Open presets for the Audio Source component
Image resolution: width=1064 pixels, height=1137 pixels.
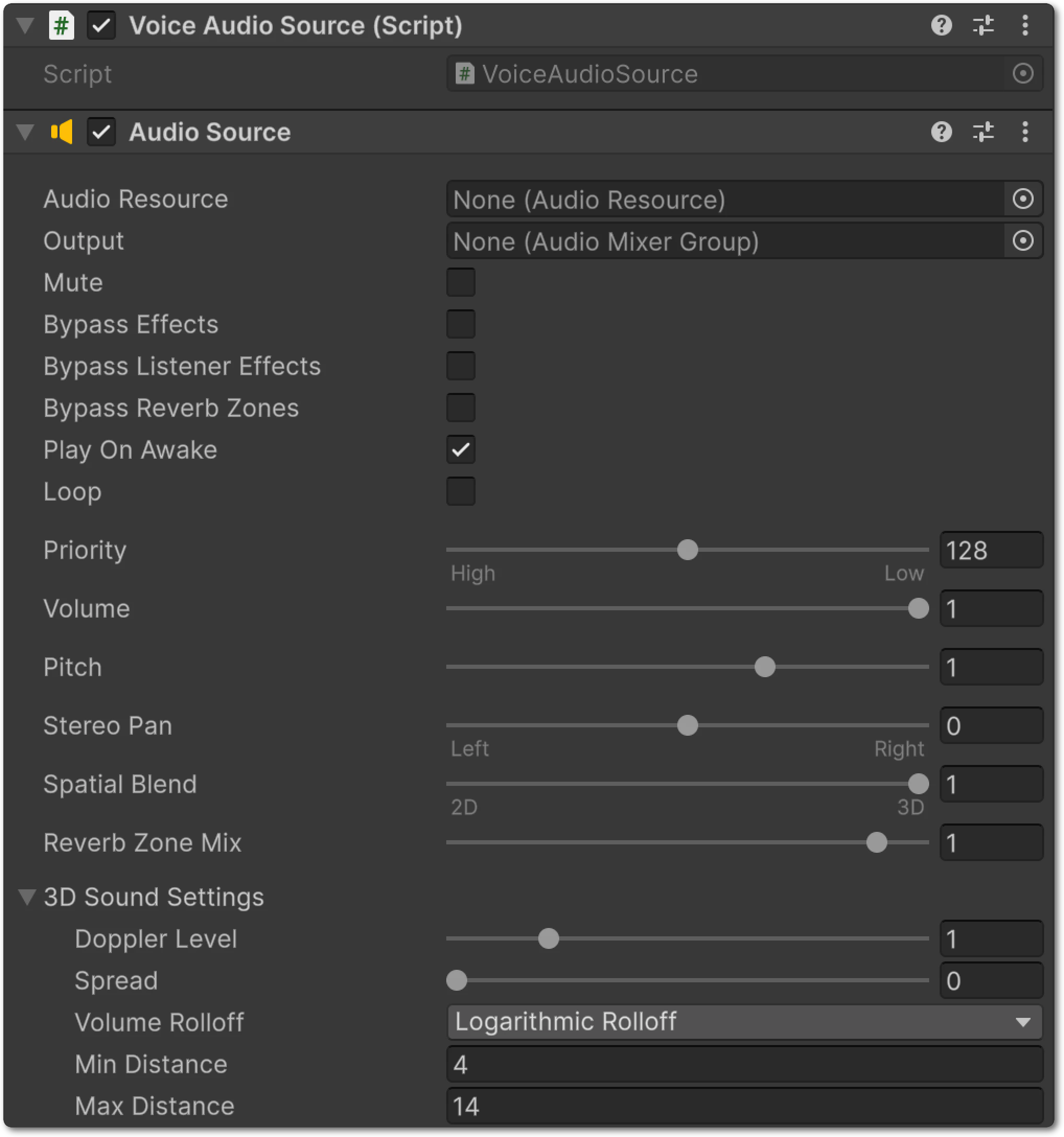[984, 132]
